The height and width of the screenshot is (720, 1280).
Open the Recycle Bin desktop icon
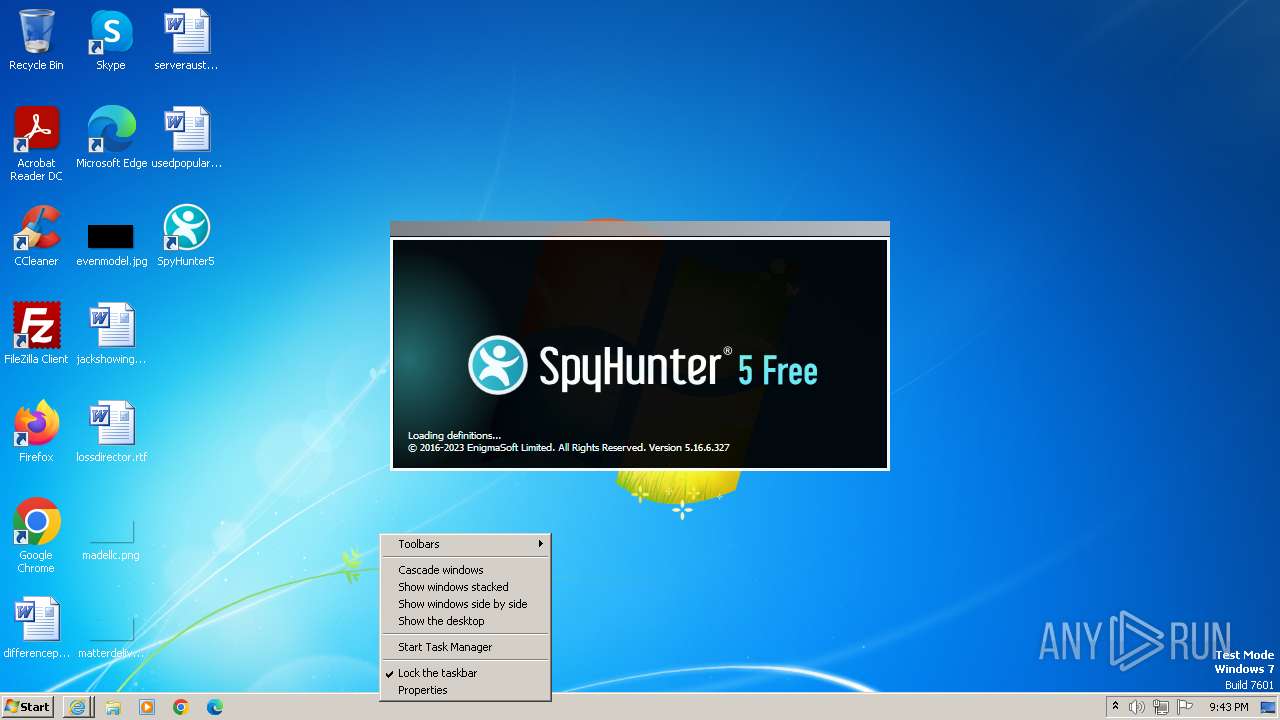[x=36, y=40]
